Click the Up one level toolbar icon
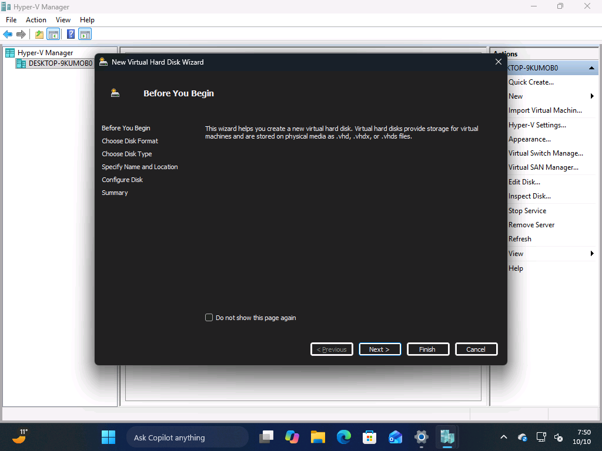602x451 pixels. (39, 34)
